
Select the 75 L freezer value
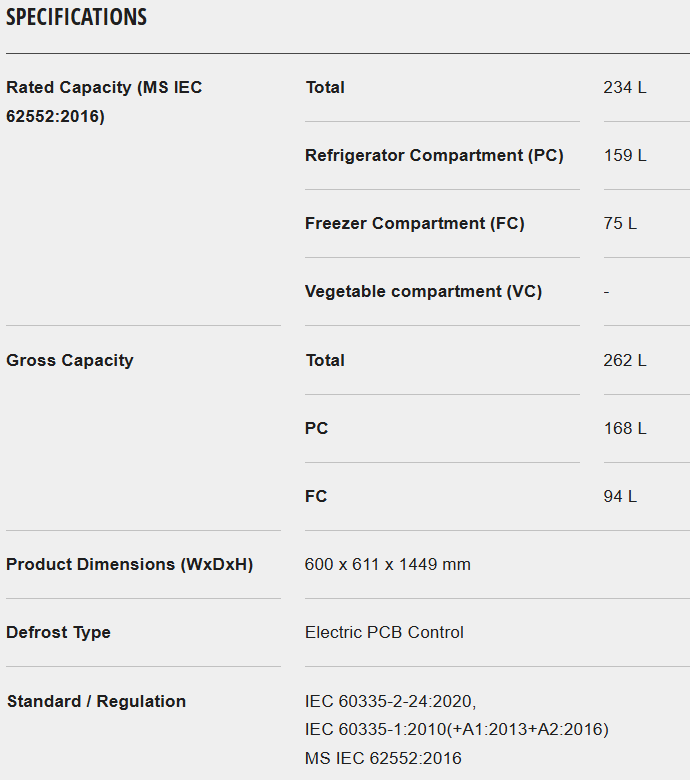click(x=620, y=224)
